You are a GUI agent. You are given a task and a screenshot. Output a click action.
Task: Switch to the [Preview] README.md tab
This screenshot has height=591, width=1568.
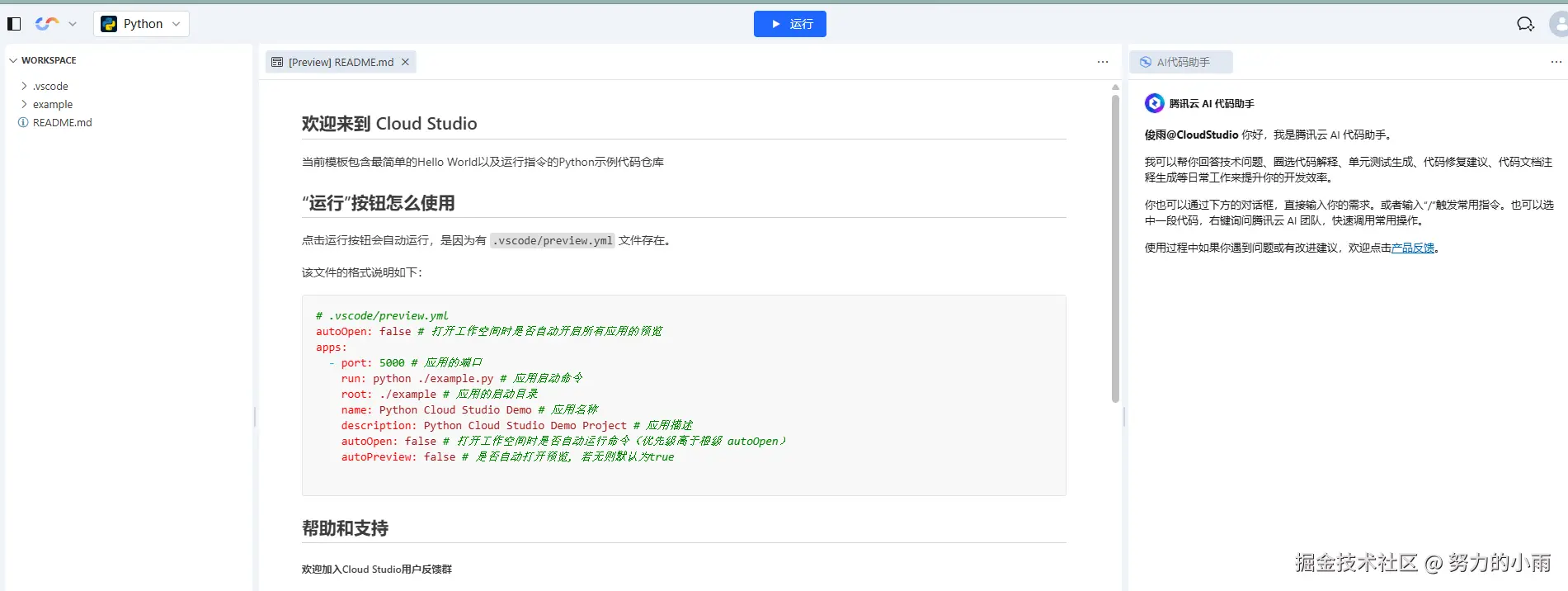pos(341,62)
